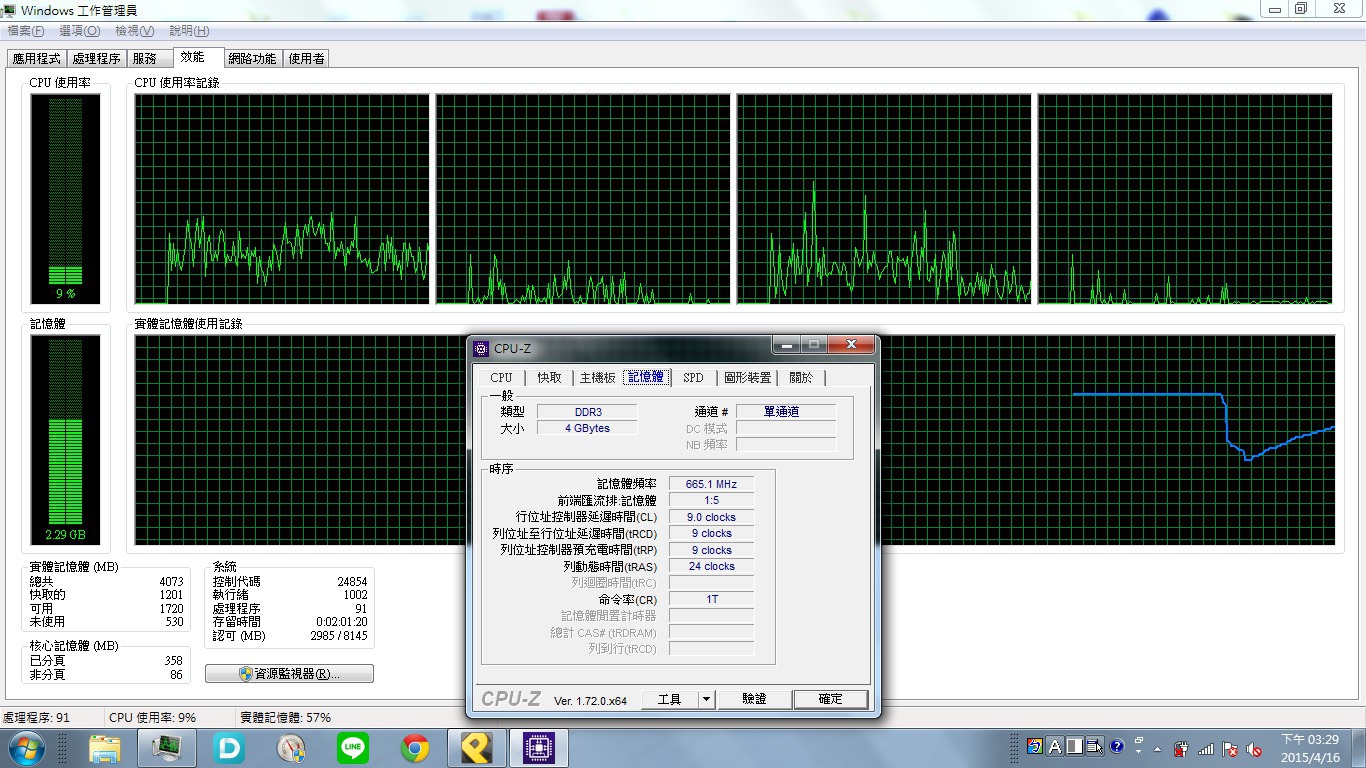Open the network signal tray icon
This screenshot has width=1366, height=768.
(1206, 748)
